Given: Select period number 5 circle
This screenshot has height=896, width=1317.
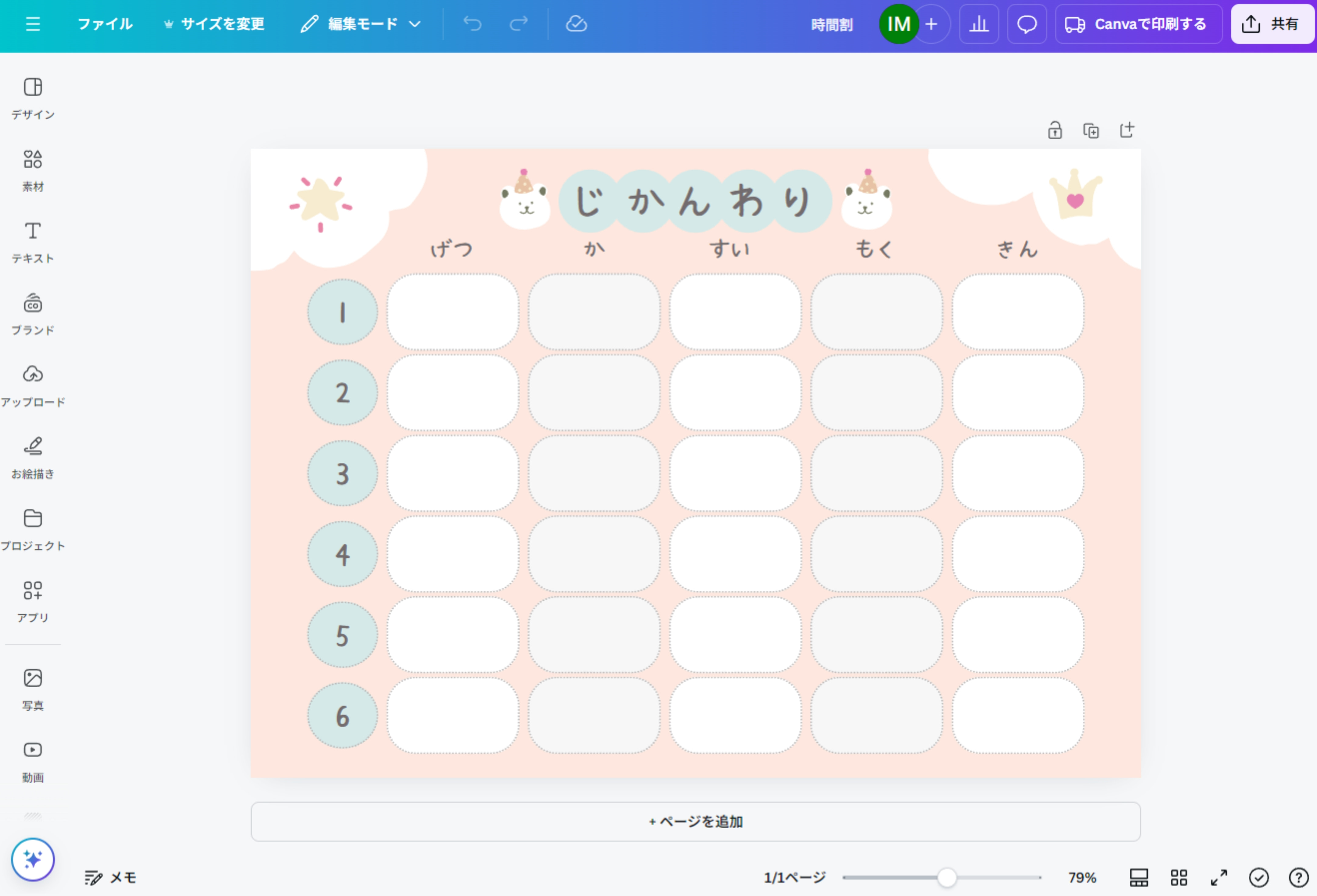Looking at the screenshot, I should point(342,635).
